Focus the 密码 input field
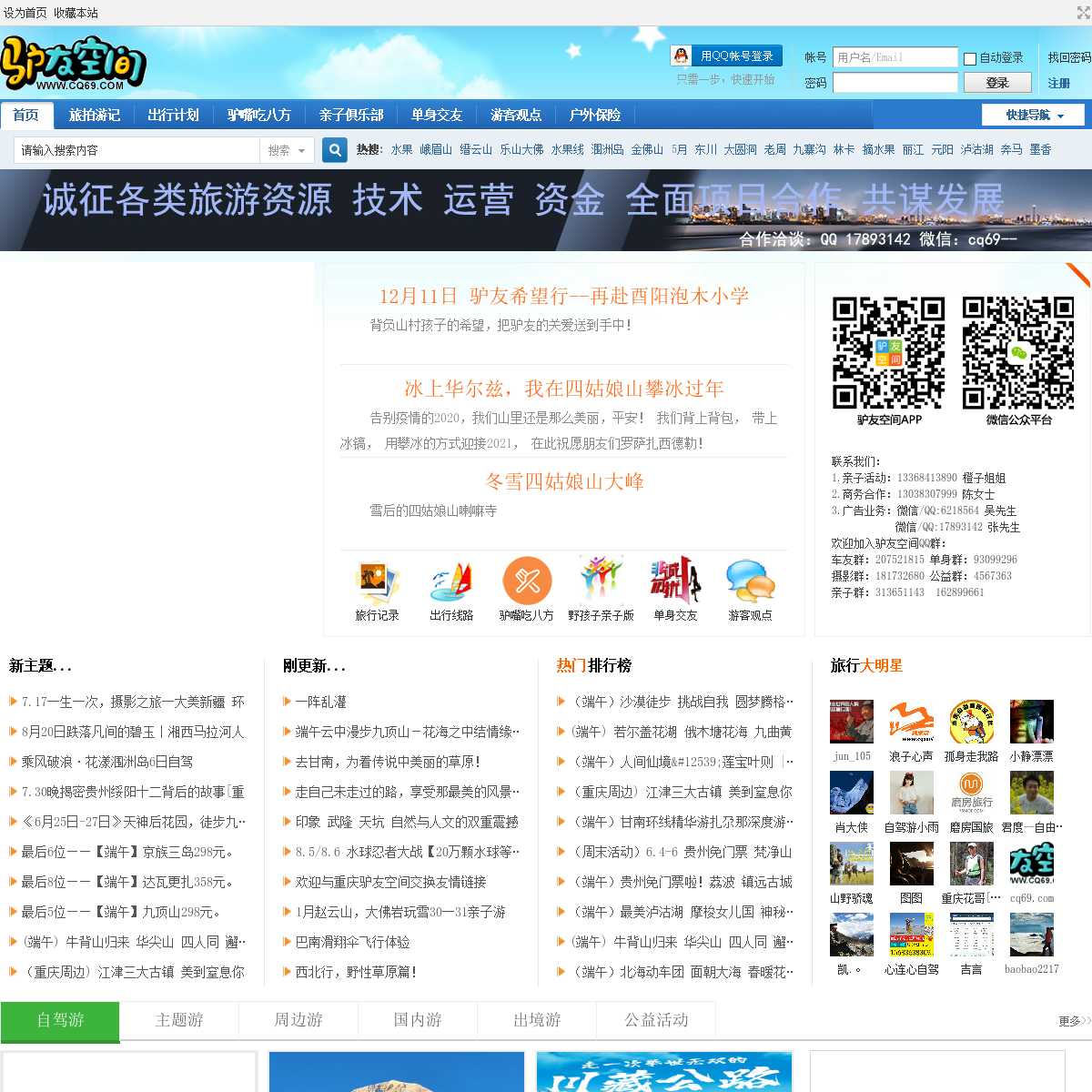 click(895, 83)
